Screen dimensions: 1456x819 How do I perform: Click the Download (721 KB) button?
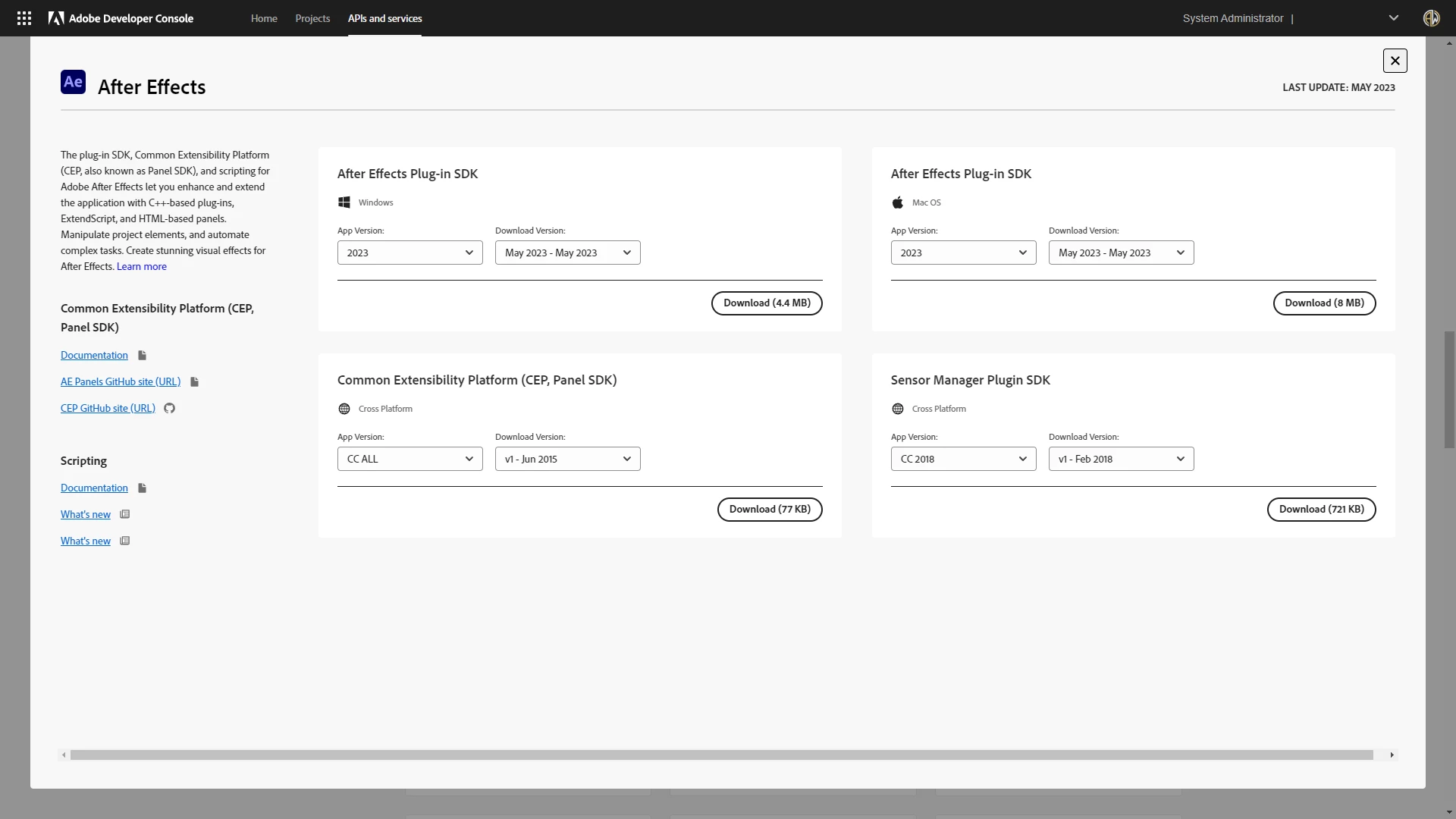point(1321,510)
